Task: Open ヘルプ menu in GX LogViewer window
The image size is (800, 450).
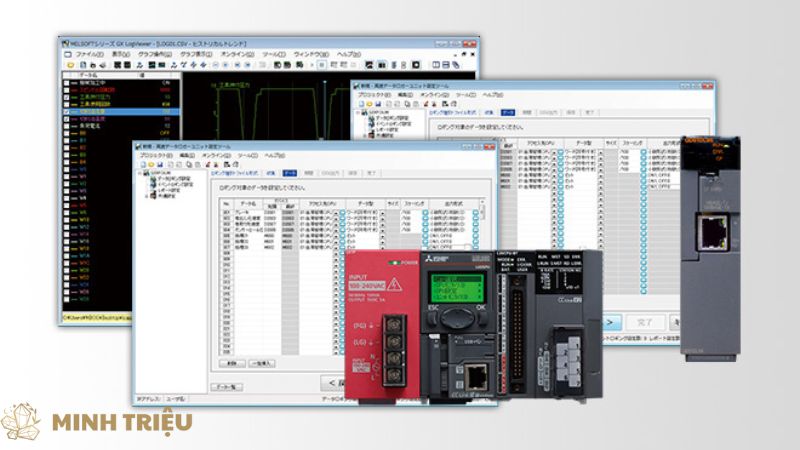Action: [347, 53]
